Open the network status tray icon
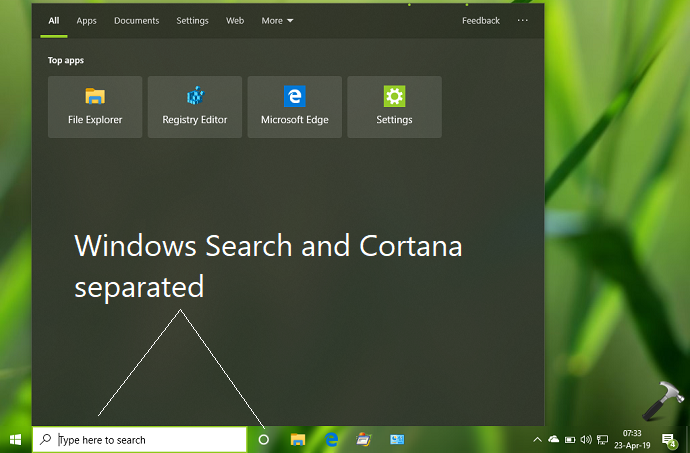This screenshot has height=453, width=690. [x=602, y=439]
